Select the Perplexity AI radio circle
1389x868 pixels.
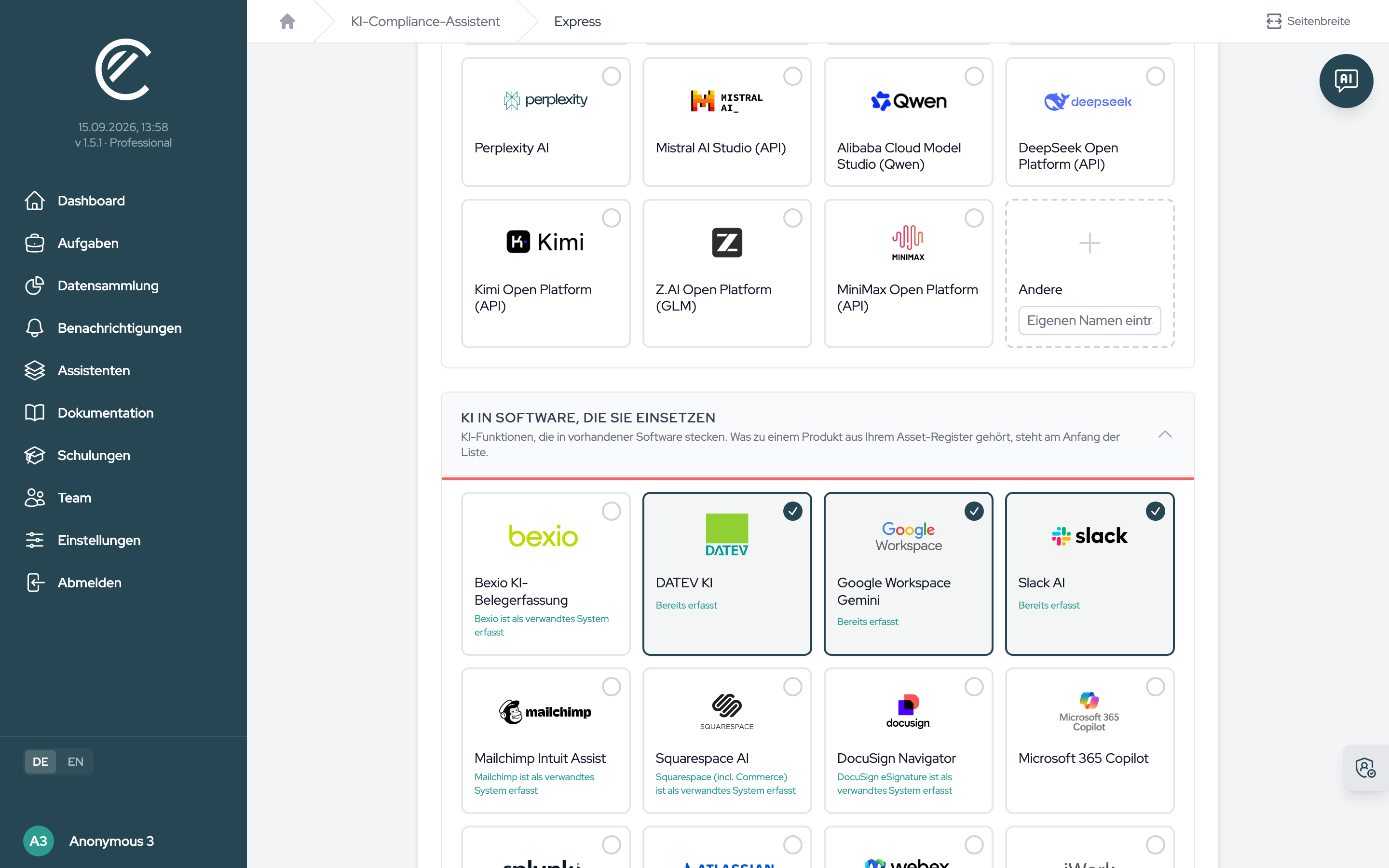tap(611, 76)
